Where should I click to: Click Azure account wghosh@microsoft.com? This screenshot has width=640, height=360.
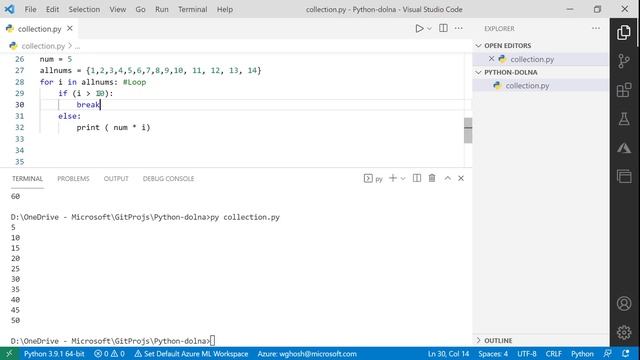(x=307, y=353)
